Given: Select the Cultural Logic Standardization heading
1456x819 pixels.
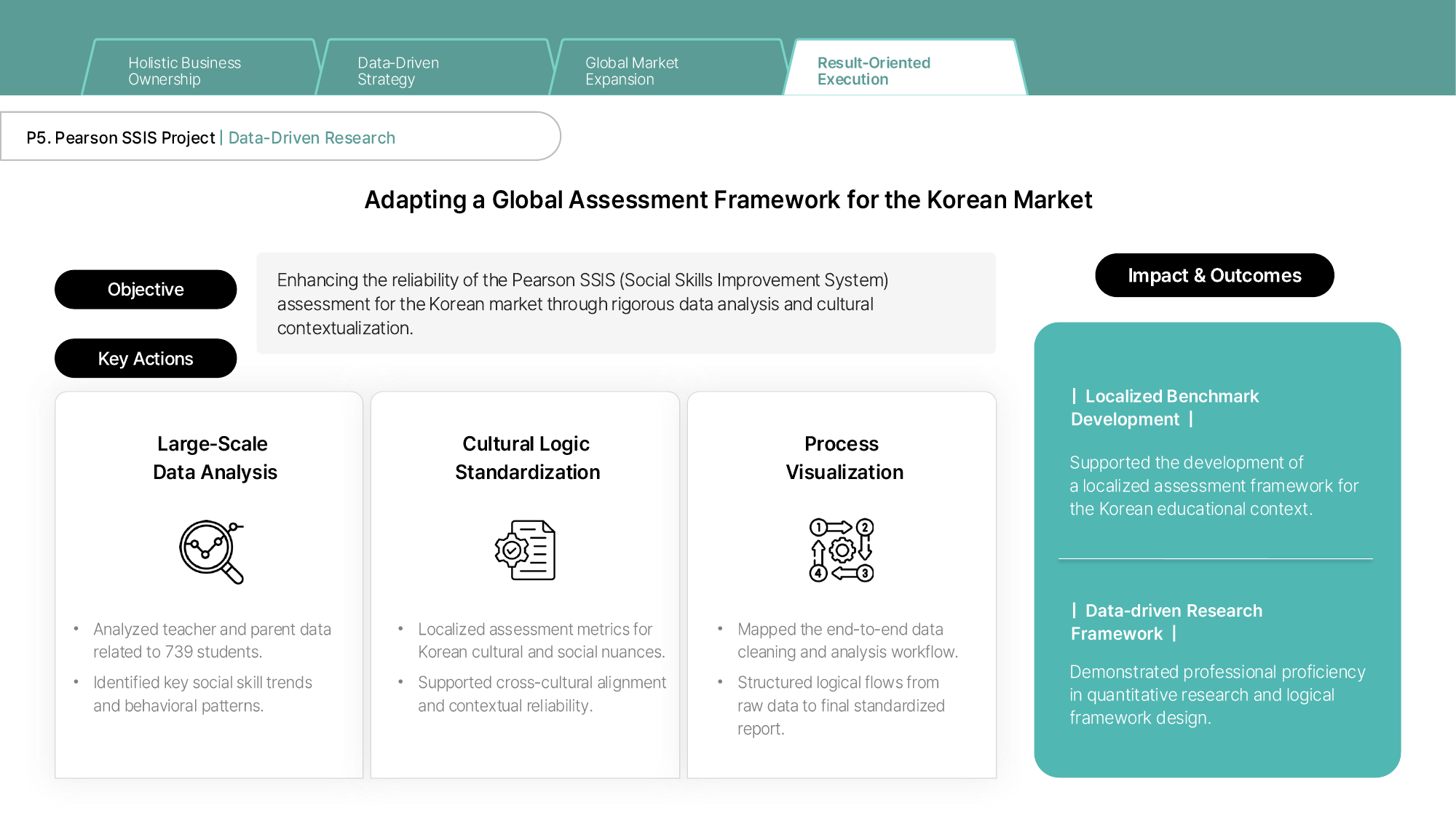Looking at the screenshot, I should click(527, 458).
